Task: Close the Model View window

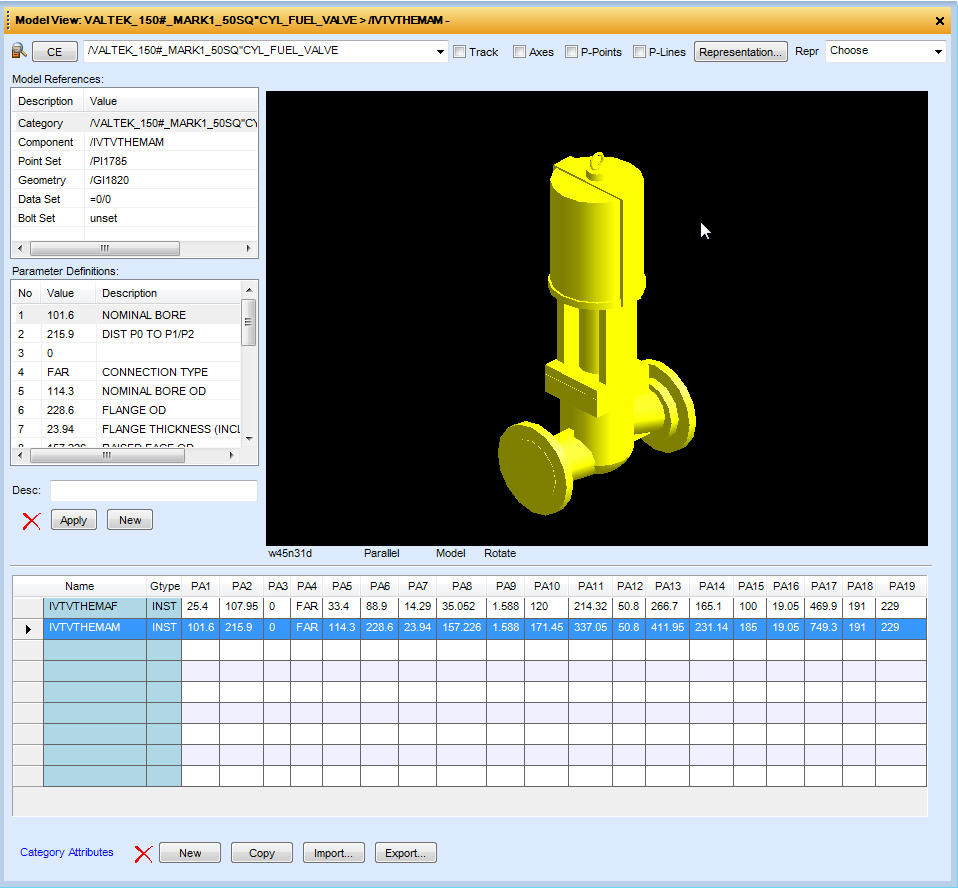Action: [x=939, y=20]
